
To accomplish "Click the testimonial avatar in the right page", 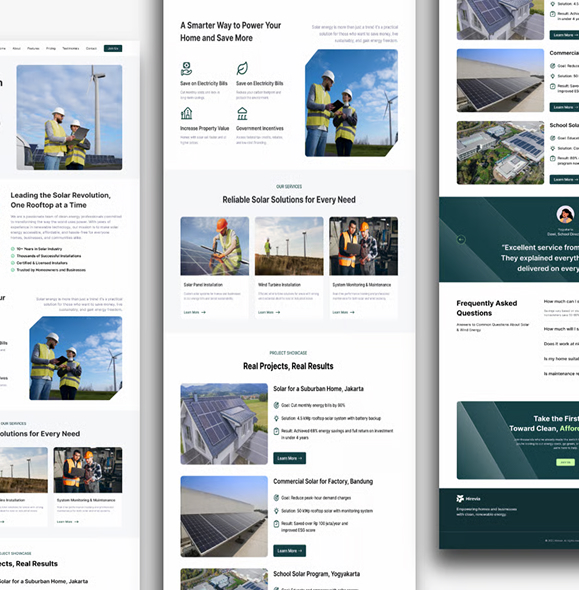I will (x=565, y=214).
